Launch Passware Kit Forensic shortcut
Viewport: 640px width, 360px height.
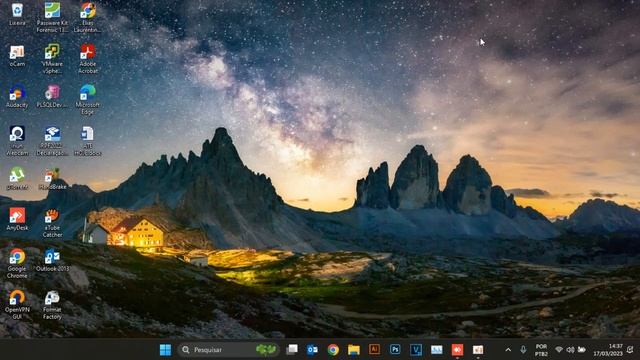52,18
